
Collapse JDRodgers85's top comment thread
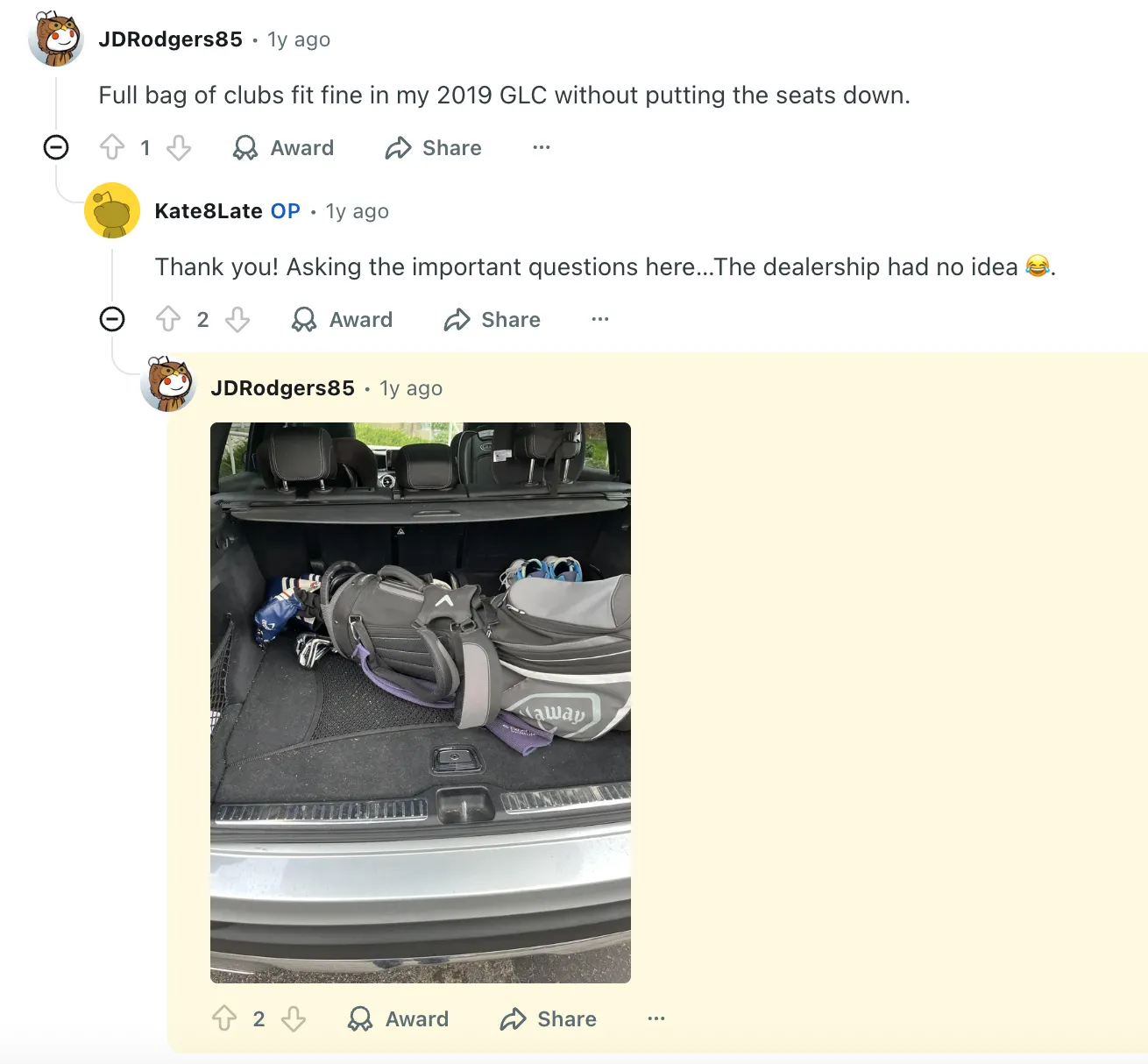pos(56,147)
